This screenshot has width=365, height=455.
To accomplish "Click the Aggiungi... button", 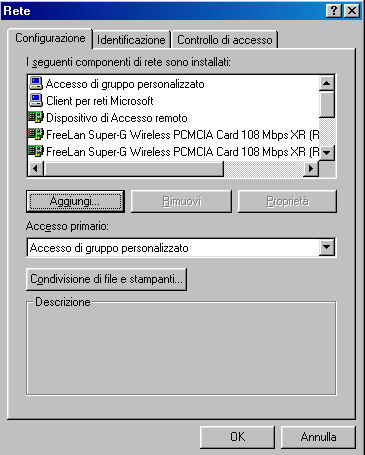I will point(75,201).
